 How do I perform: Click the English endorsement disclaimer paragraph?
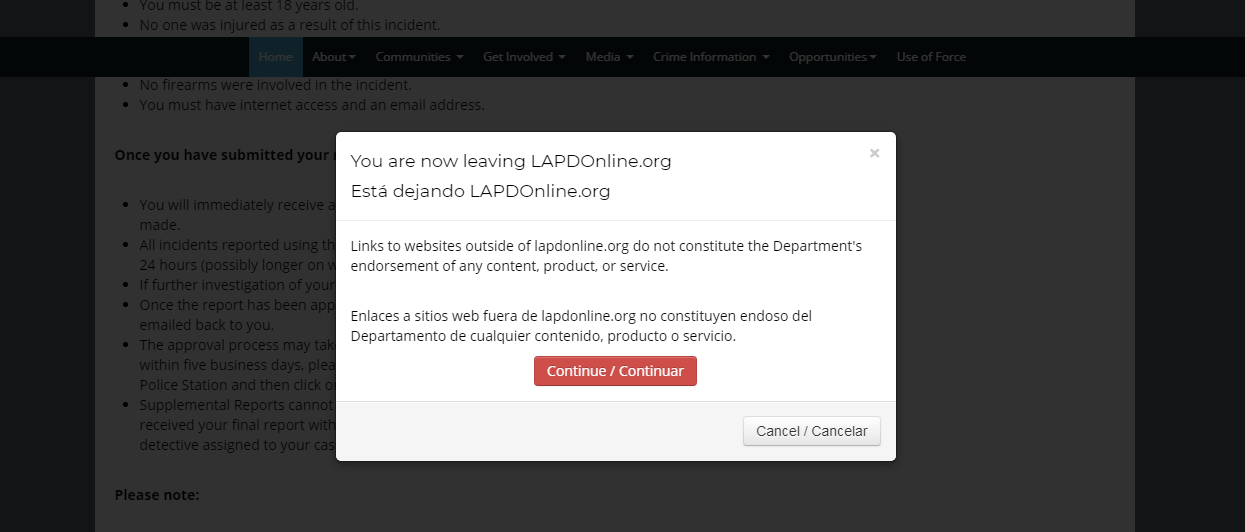coord(606,256)
